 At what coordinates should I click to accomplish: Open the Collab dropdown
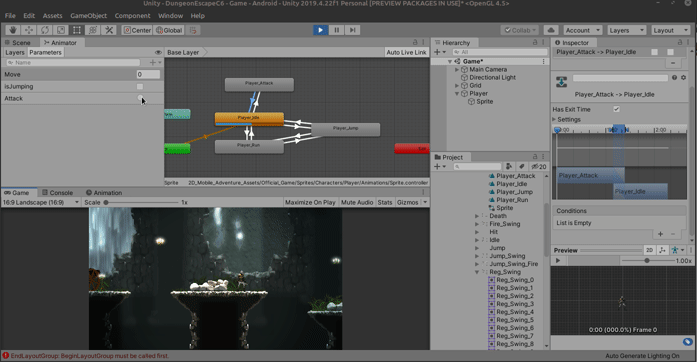(x=520, y=30)
